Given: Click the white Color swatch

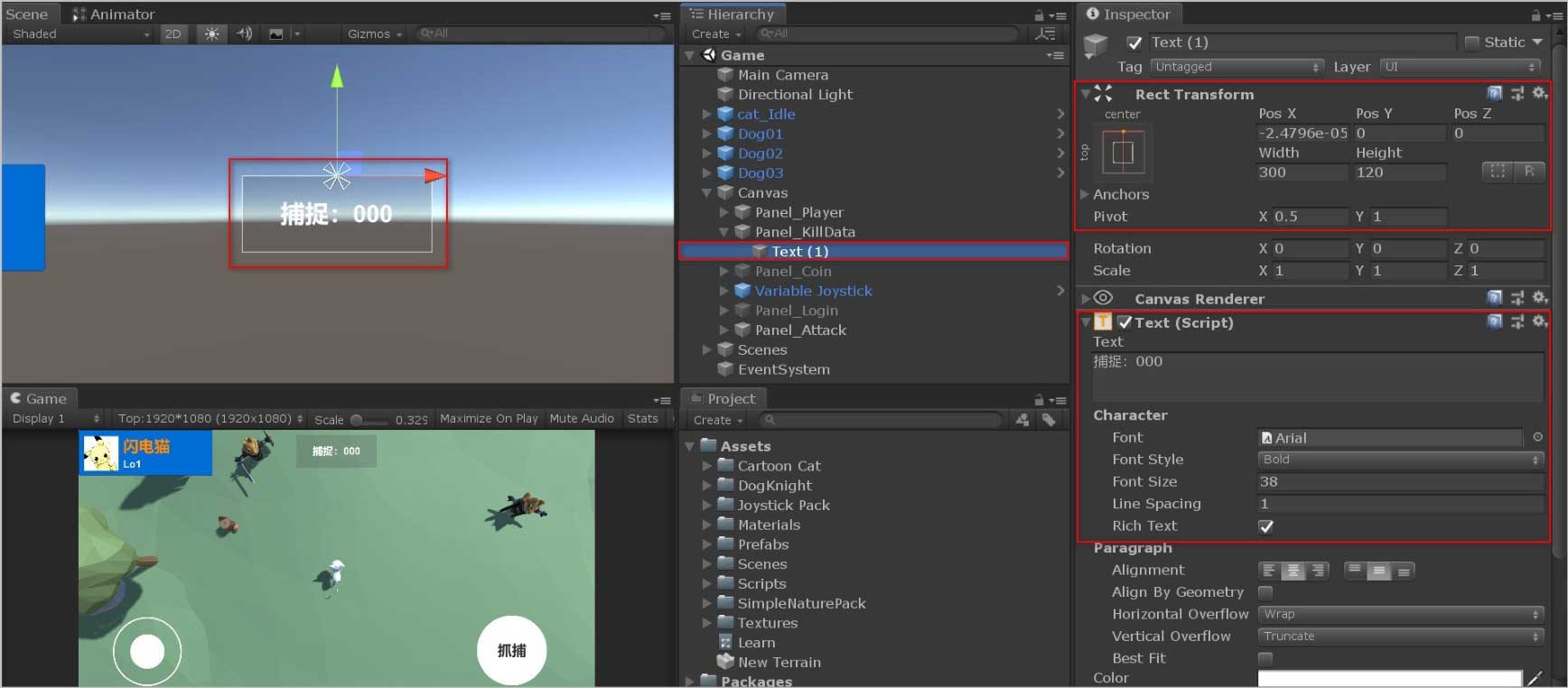Looking at the screenshot, I should pyautogui.click(x=1389, y=678).
